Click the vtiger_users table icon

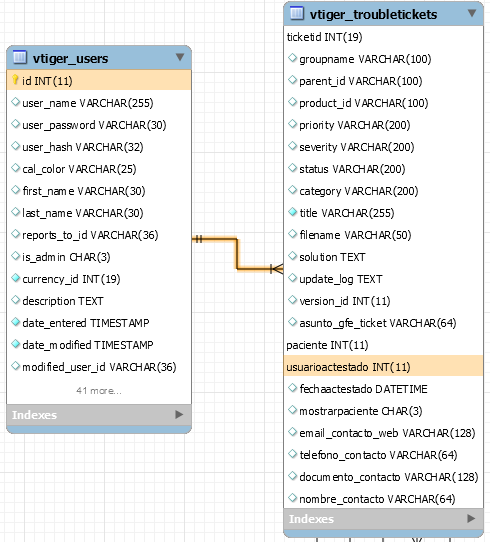pyautogui.click(x=20, y=57)
